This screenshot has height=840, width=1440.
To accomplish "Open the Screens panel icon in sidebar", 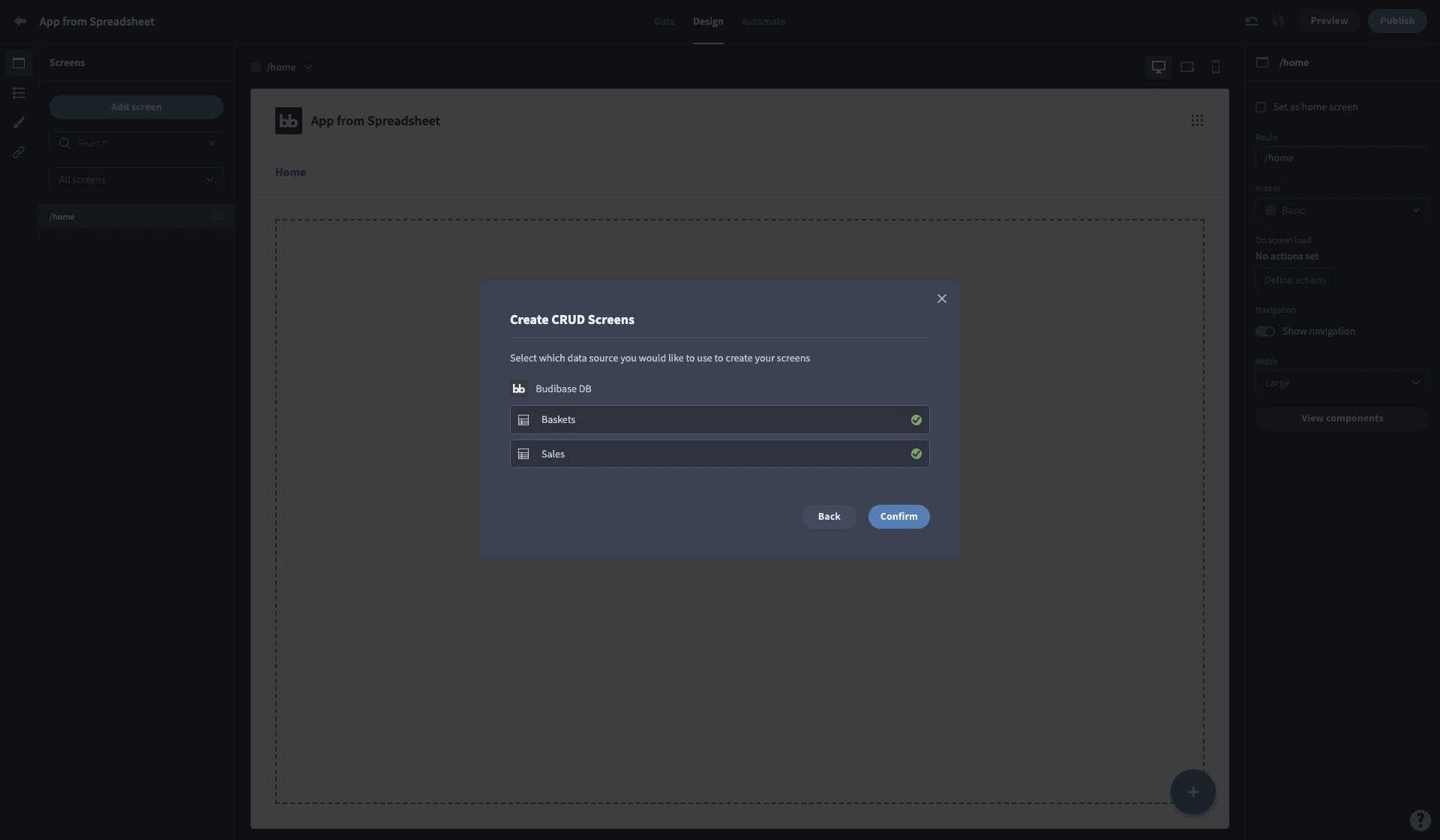I will 19,63.
